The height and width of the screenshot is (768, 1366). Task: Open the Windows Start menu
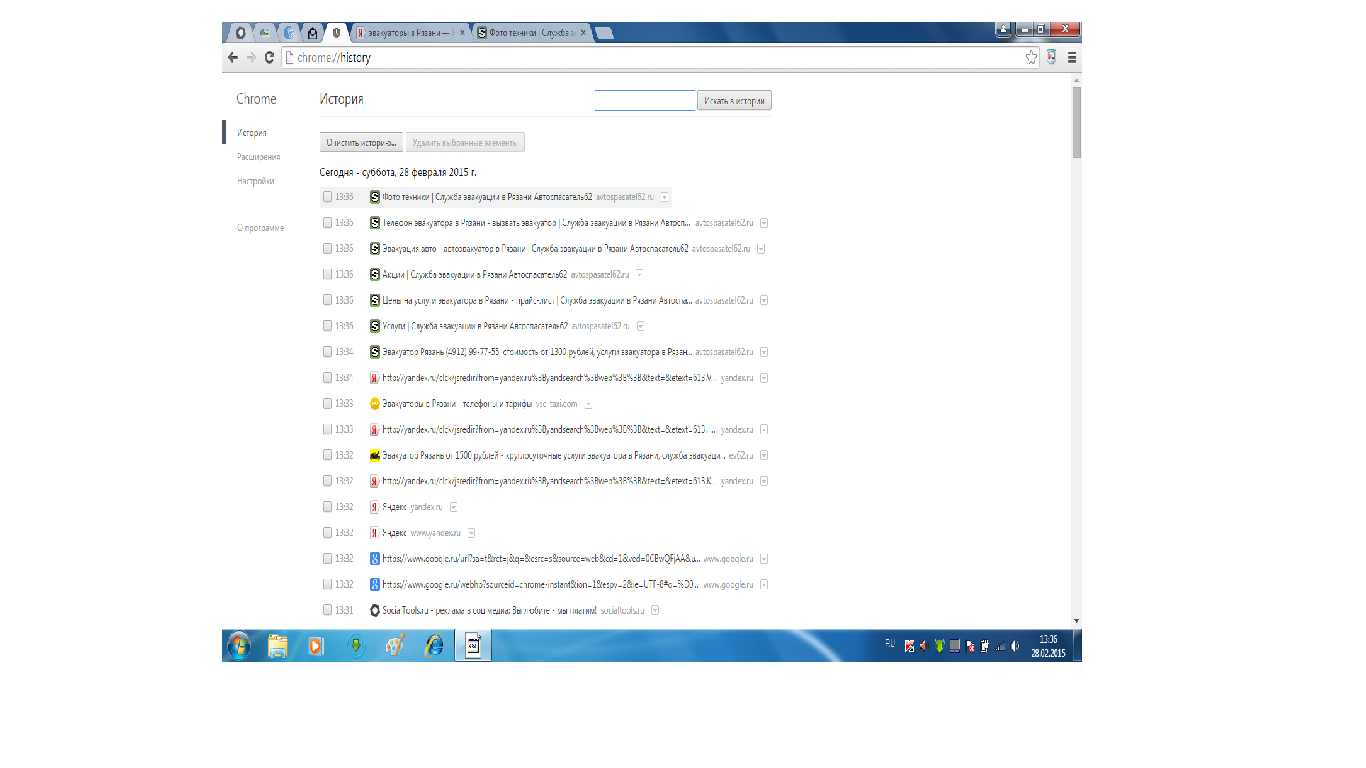coord(239,646)
